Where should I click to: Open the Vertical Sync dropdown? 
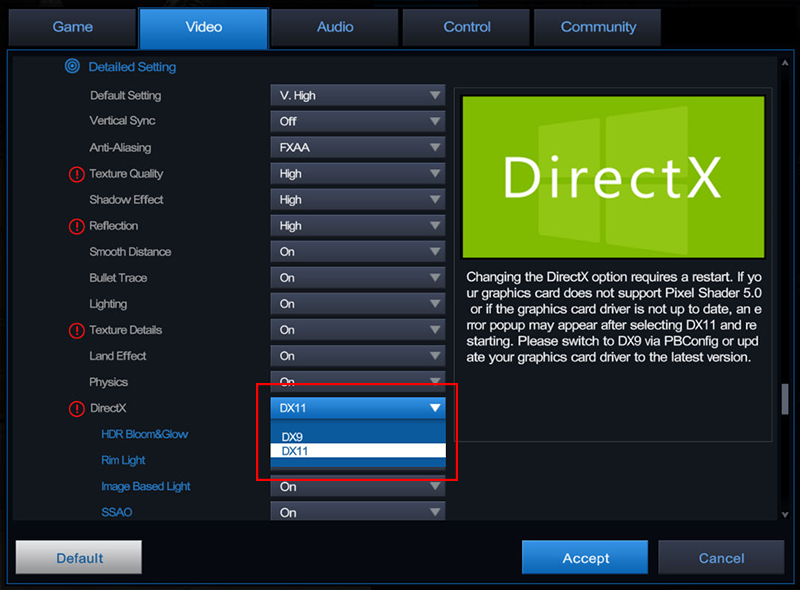(358, 121)
